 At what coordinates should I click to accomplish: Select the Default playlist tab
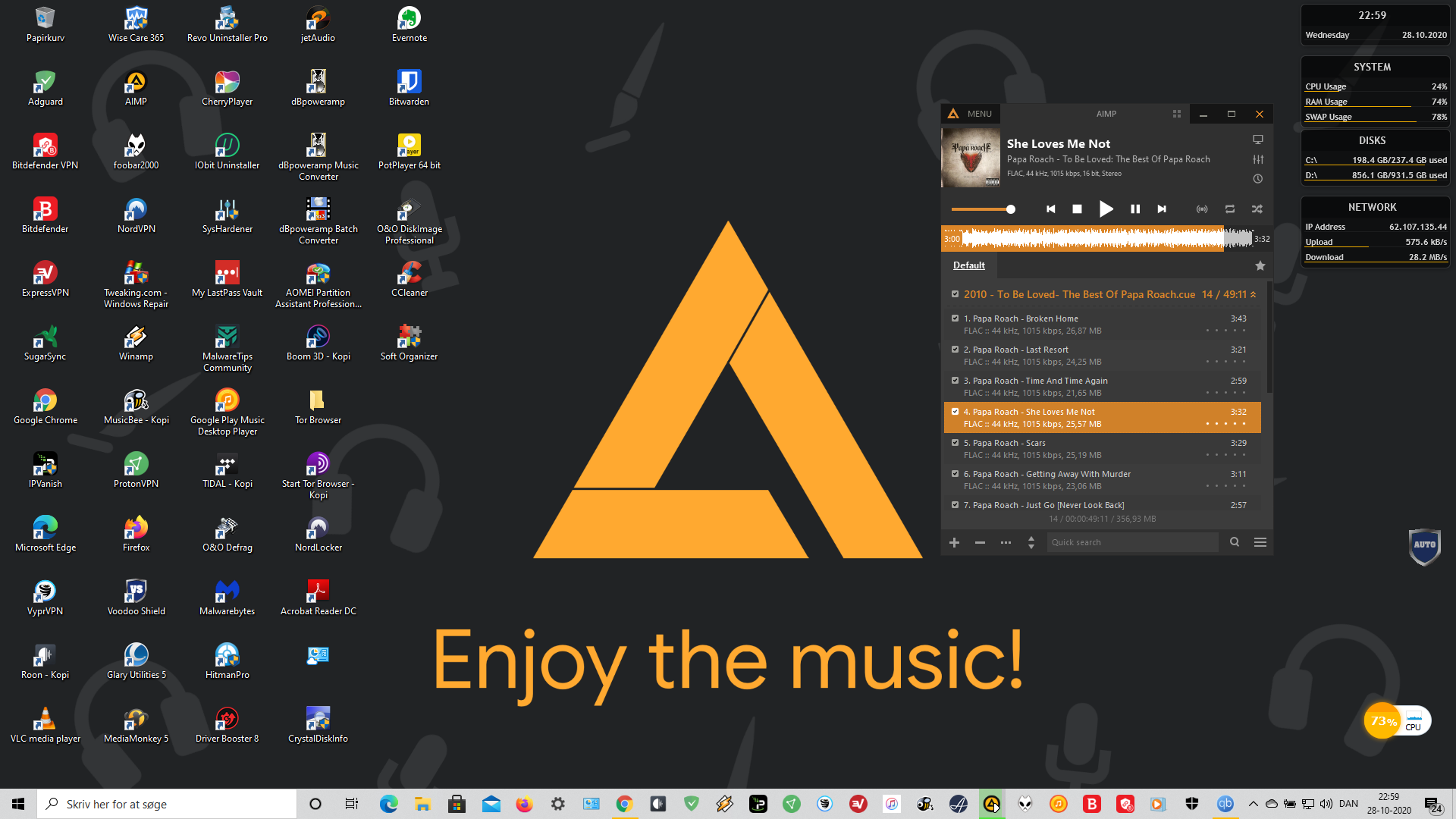point(968,265)
